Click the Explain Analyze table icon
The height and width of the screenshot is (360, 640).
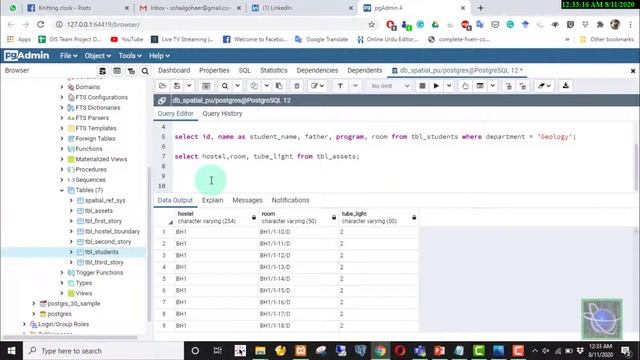point(480,86)
